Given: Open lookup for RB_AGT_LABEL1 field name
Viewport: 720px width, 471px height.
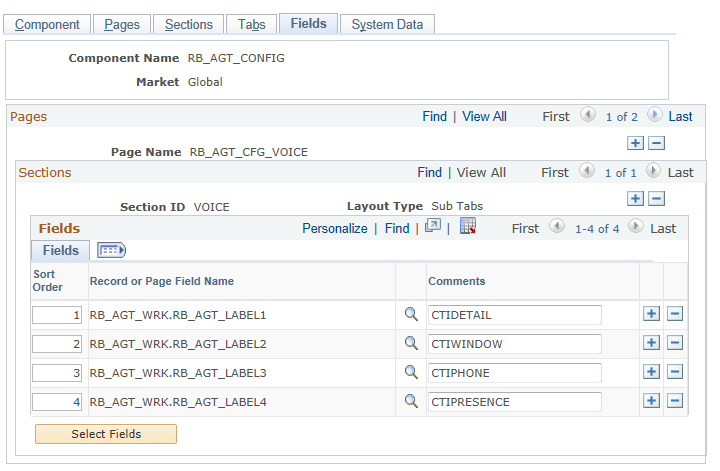Looking at the screenshot, I should pos(411,314).
